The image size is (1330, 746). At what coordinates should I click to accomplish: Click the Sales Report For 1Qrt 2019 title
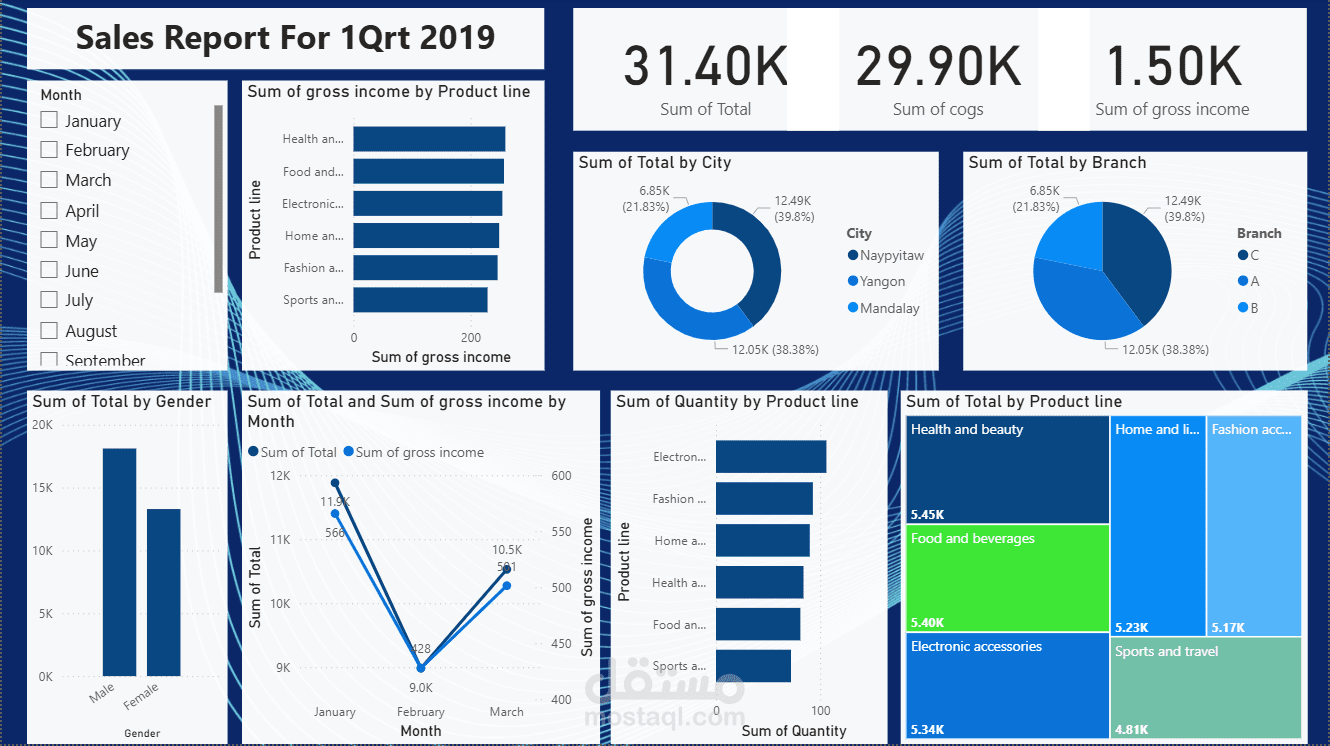286,38
